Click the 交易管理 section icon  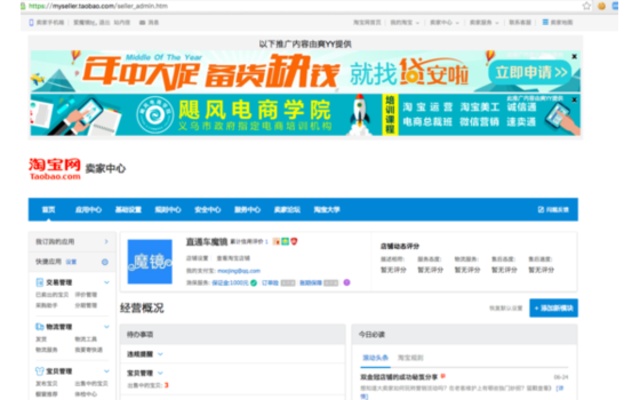[40, 282]
